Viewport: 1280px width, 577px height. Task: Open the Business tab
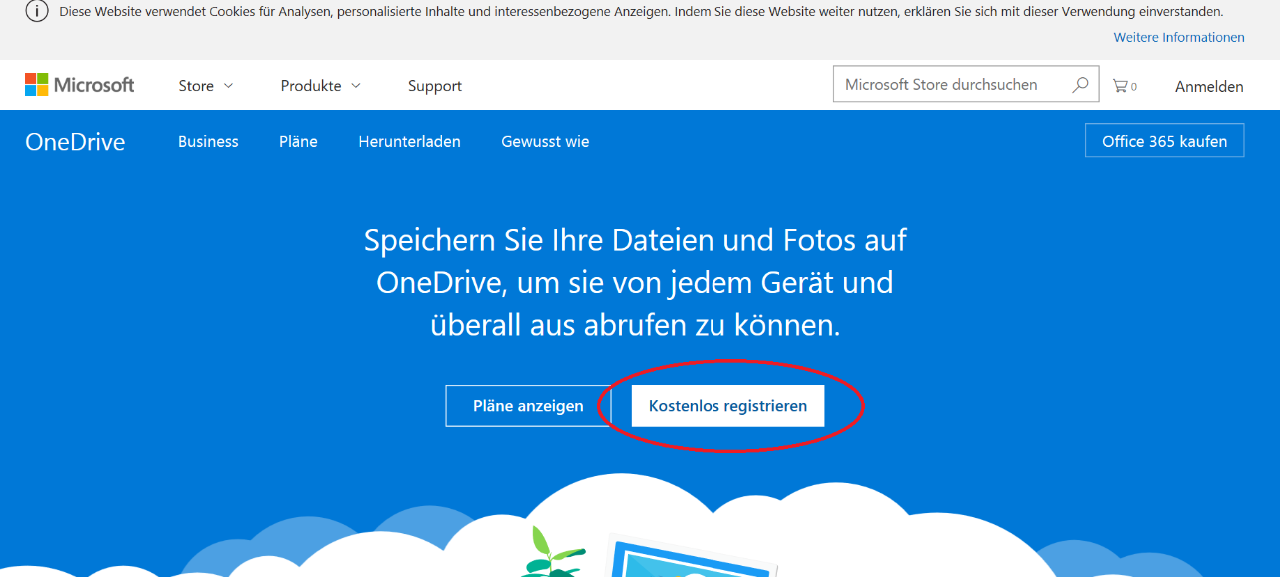(x=208, y=142)
